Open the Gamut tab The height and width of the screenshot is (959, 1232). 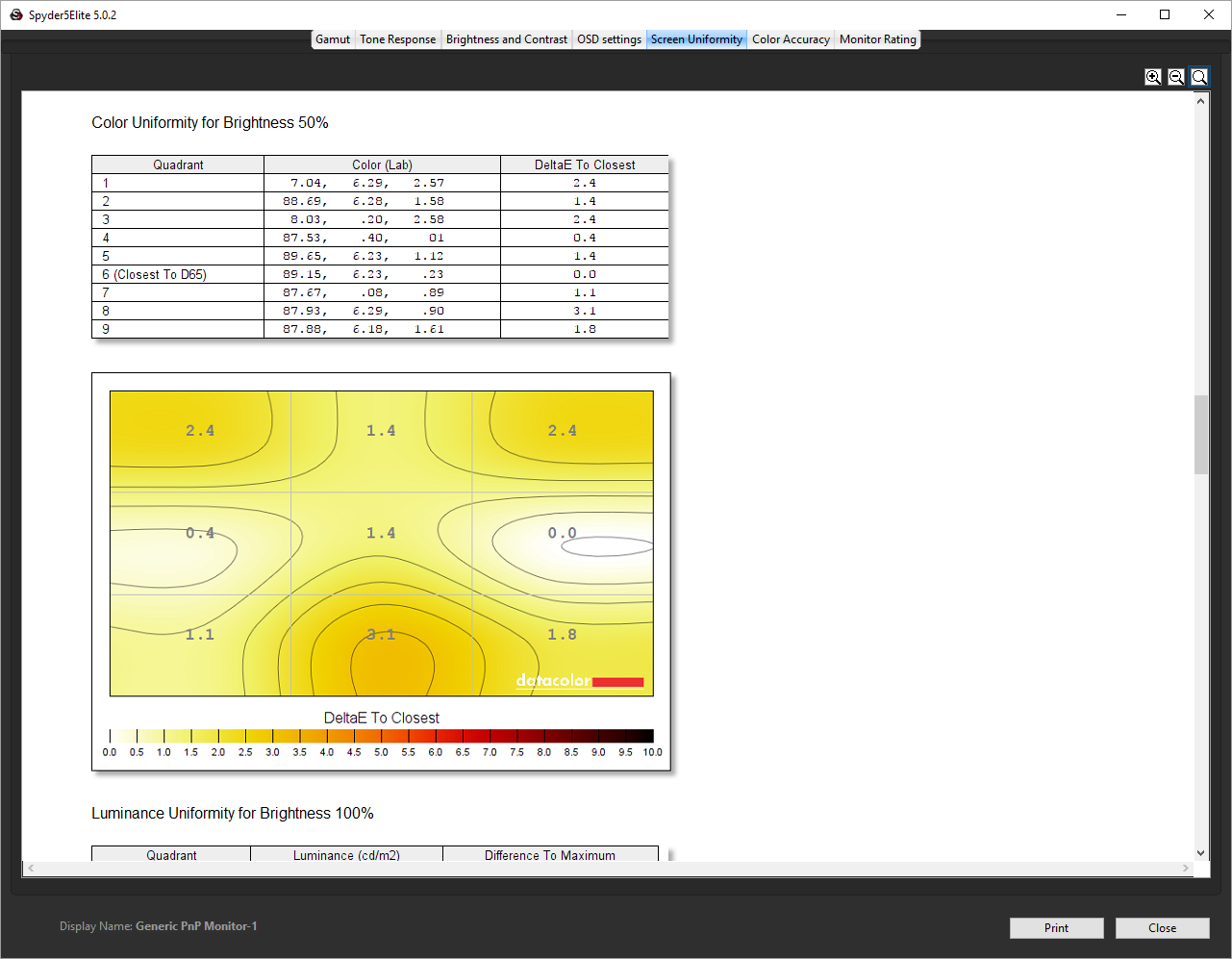pos(333,39)
